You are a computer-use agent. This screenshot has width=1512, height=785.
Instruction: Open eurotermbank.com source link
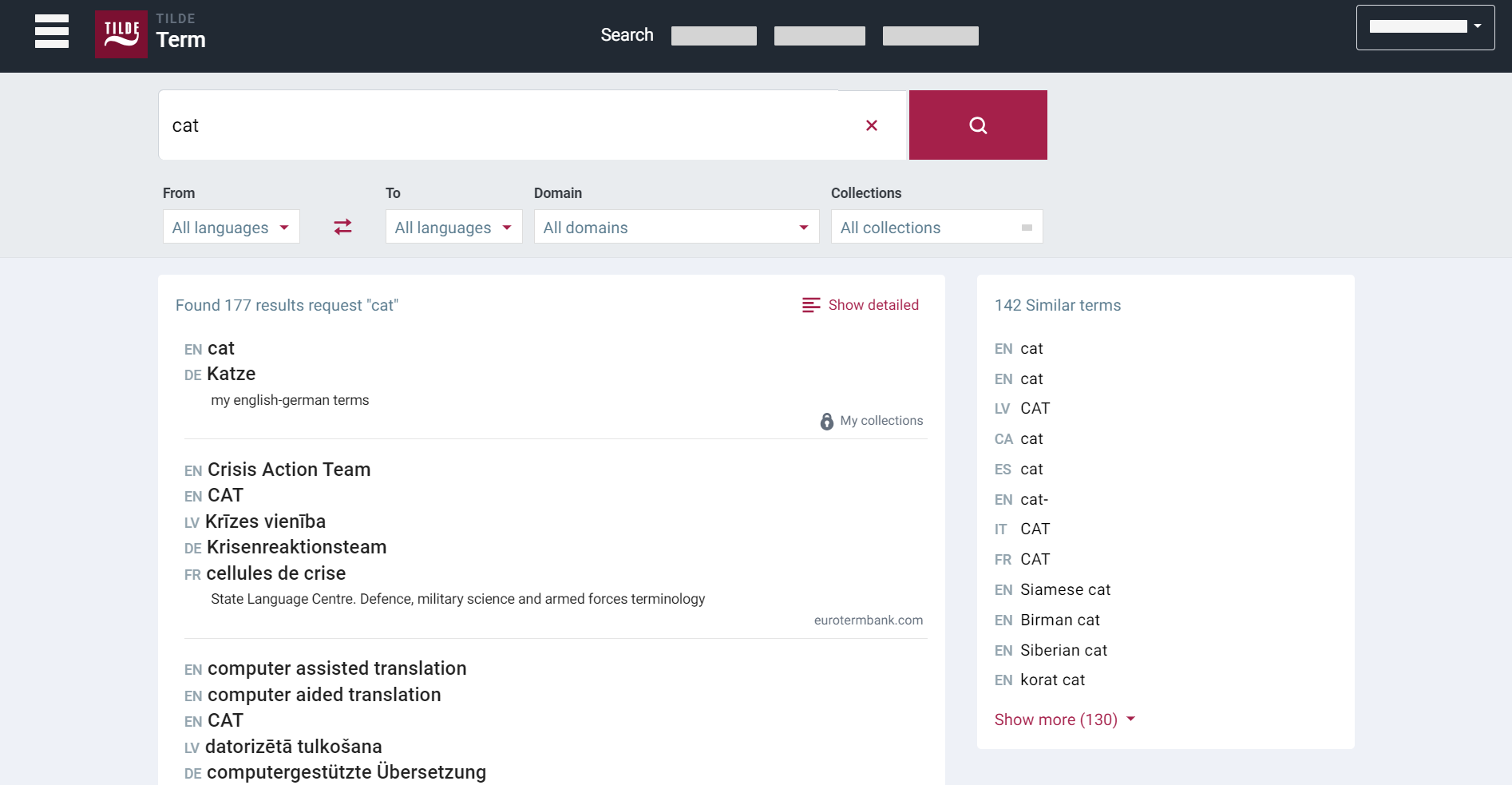869,620
